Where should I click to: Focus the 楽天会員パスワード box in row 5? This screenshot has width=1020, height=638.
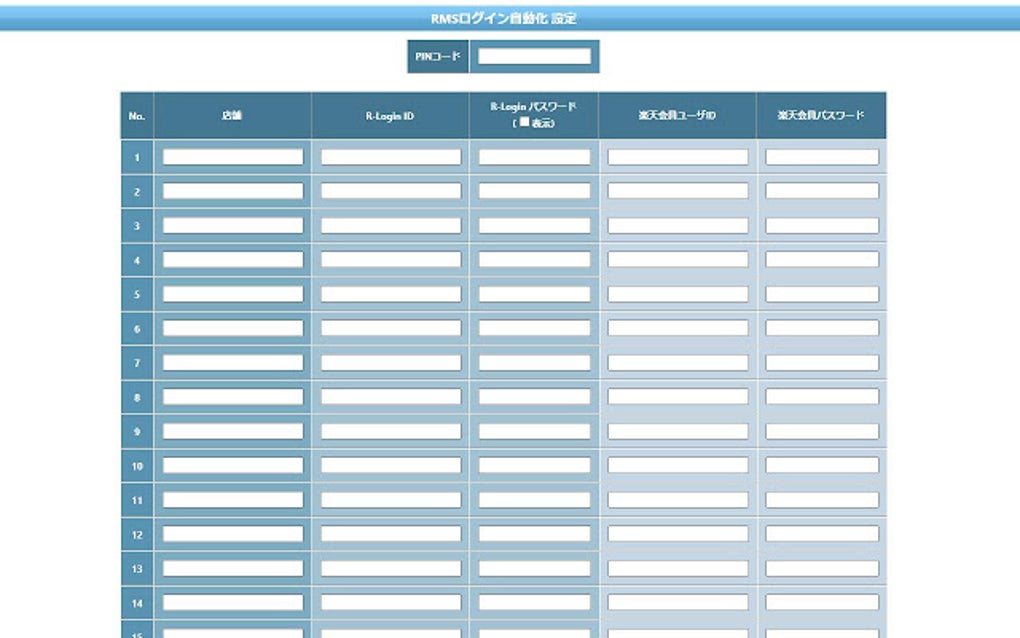pyautogui.click(x=822, y=294)
